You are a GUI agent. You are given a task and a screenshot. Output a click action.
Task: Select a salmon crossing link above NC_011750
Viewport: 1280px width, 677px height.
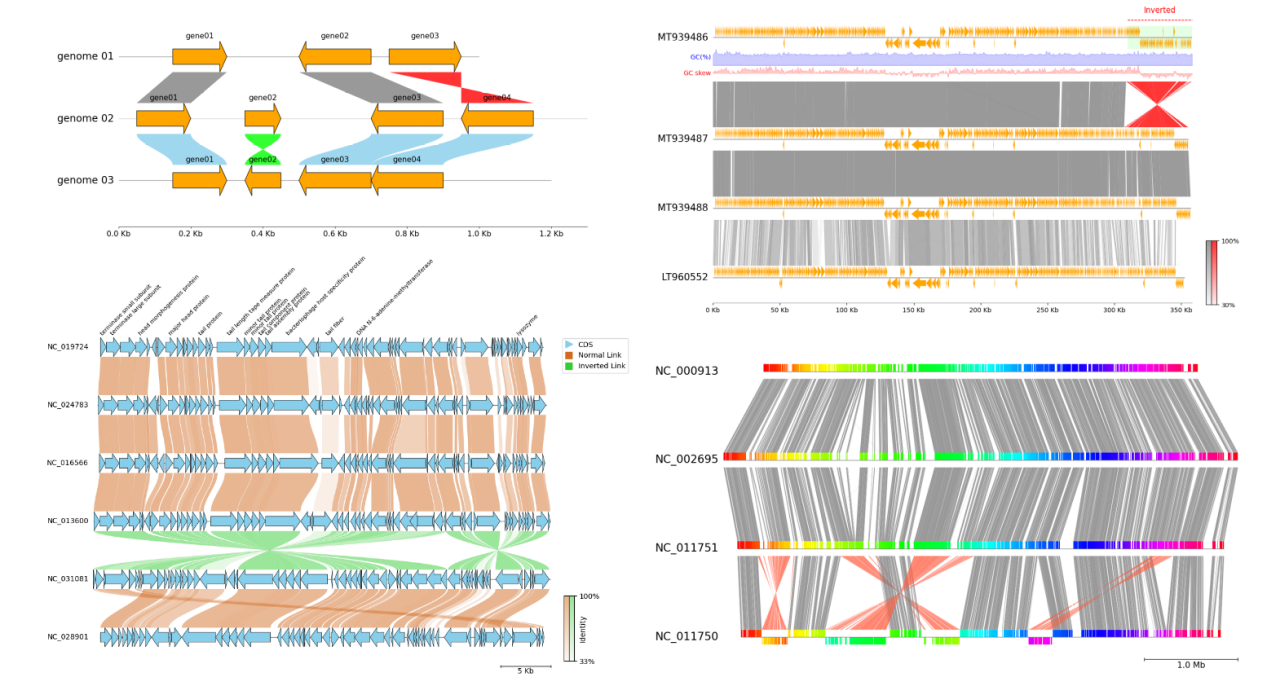click(x=900, y=590)
